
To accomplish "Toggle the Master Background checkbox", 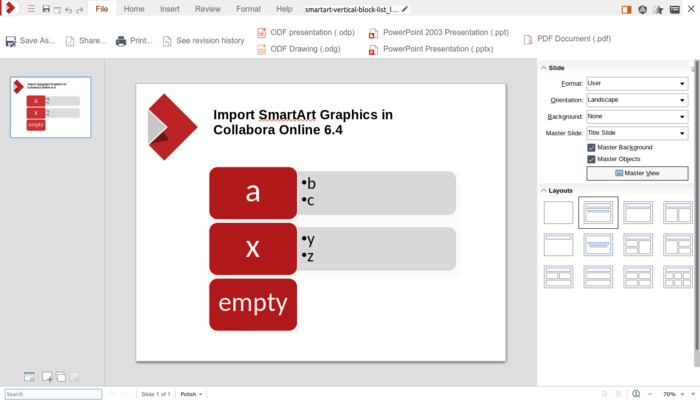I will [x=591, y=147].
